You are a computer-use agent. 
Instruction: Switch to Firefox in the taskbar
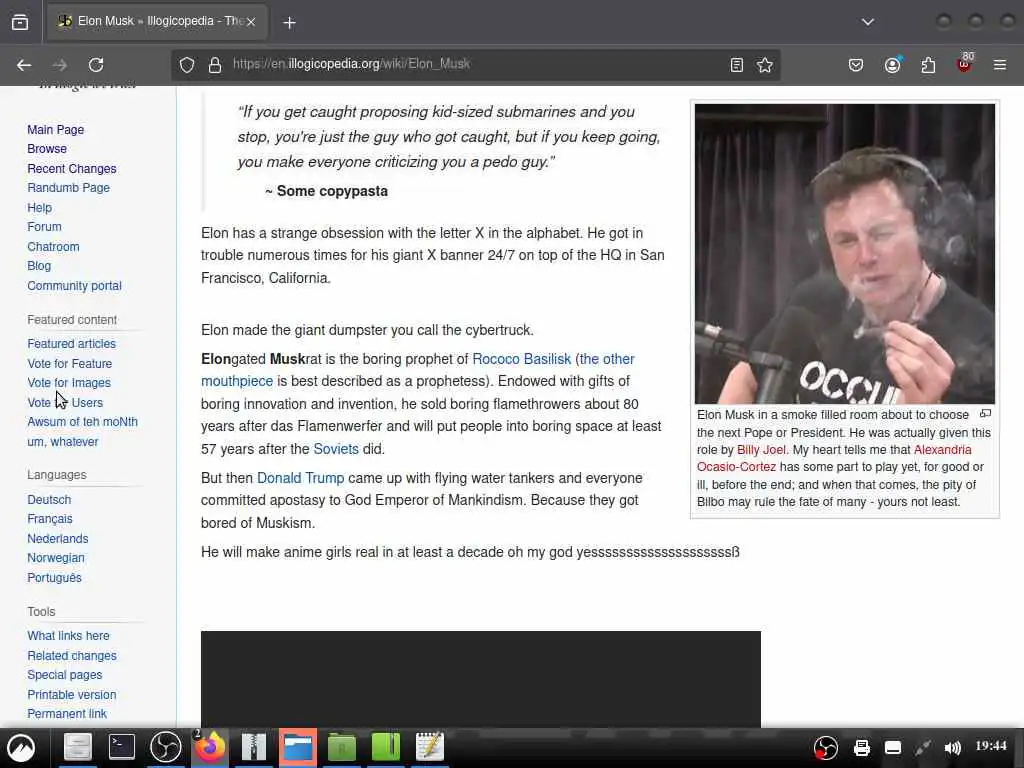(210, 747)
